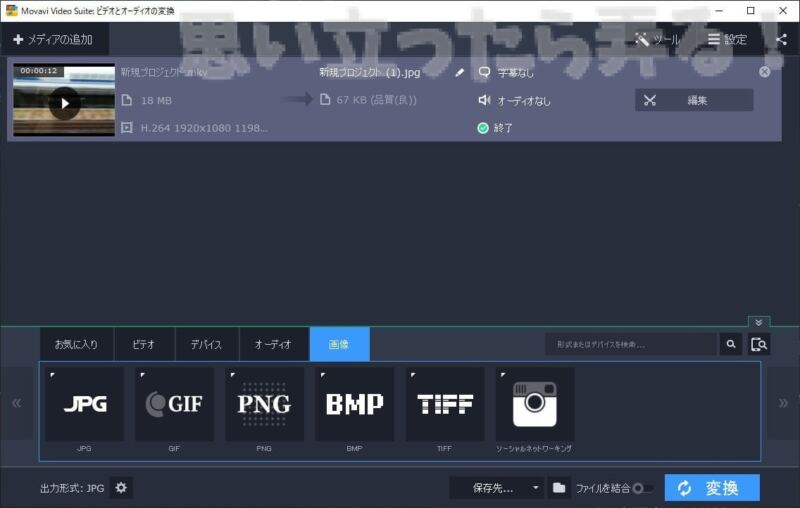This screenshot has height=508, width=800.
Task: Open the subtitles setting (字幕なし)
Action: click(506, 72)
